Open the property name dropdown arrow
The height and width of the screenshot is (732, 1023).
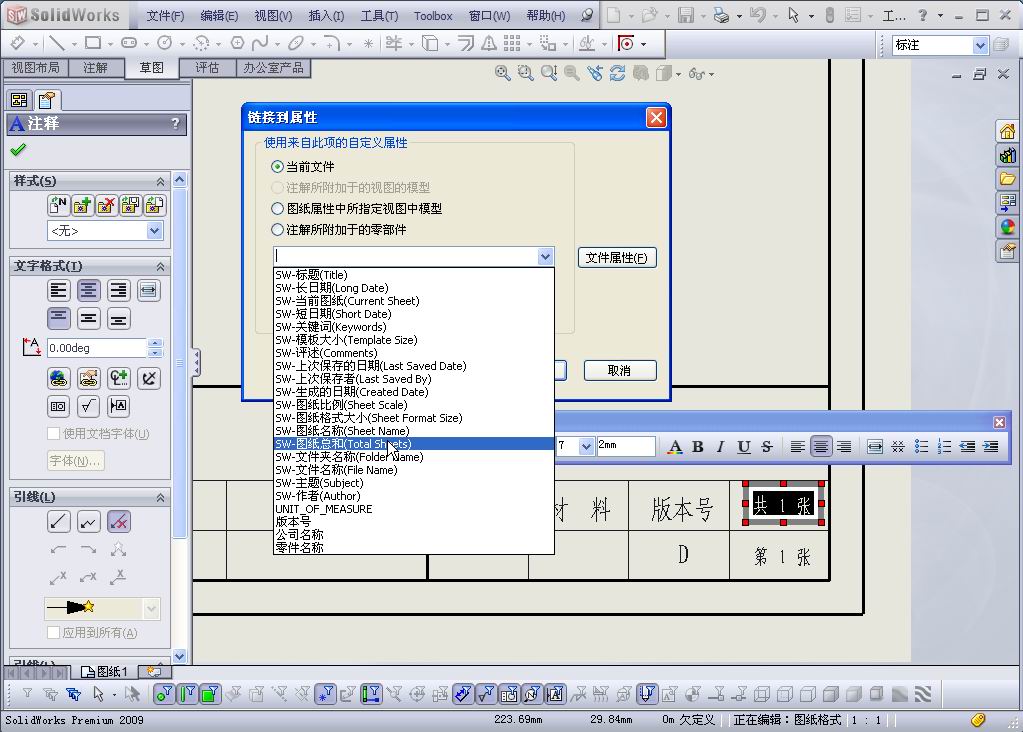point(545,257)
